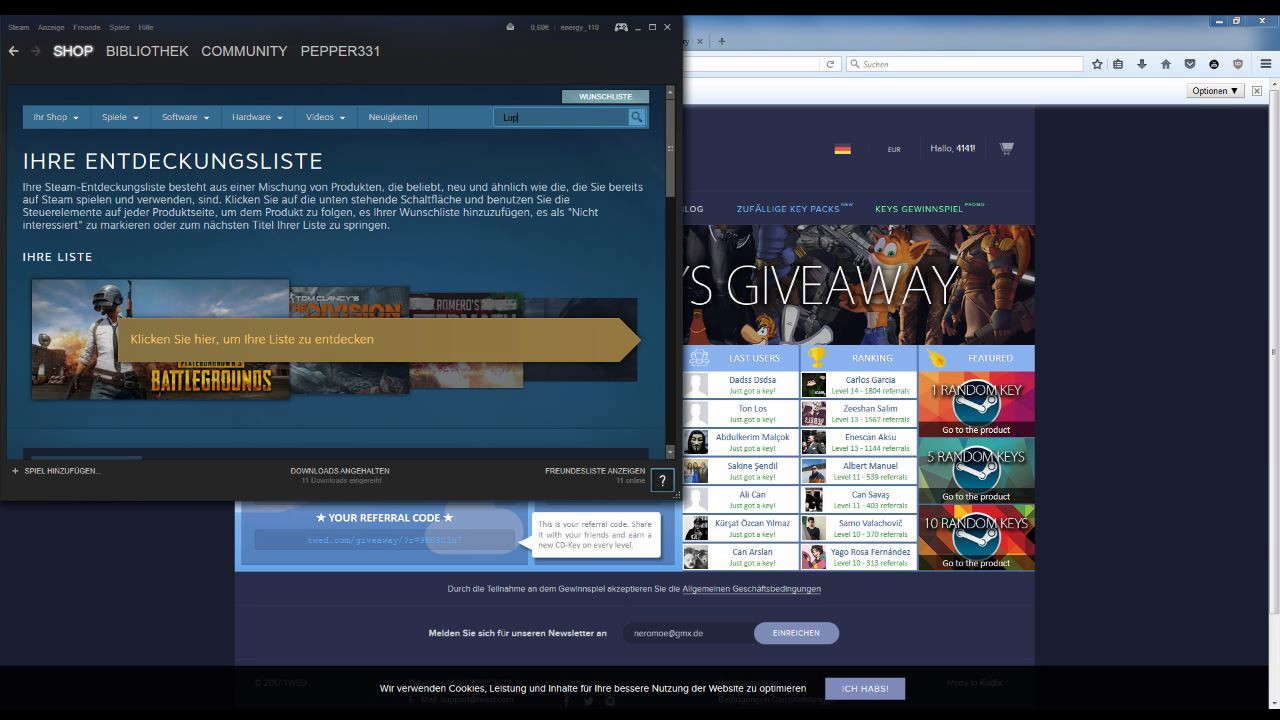
Task: Open the Pocket icon in browser toolbar
Action: point(1190,64)
